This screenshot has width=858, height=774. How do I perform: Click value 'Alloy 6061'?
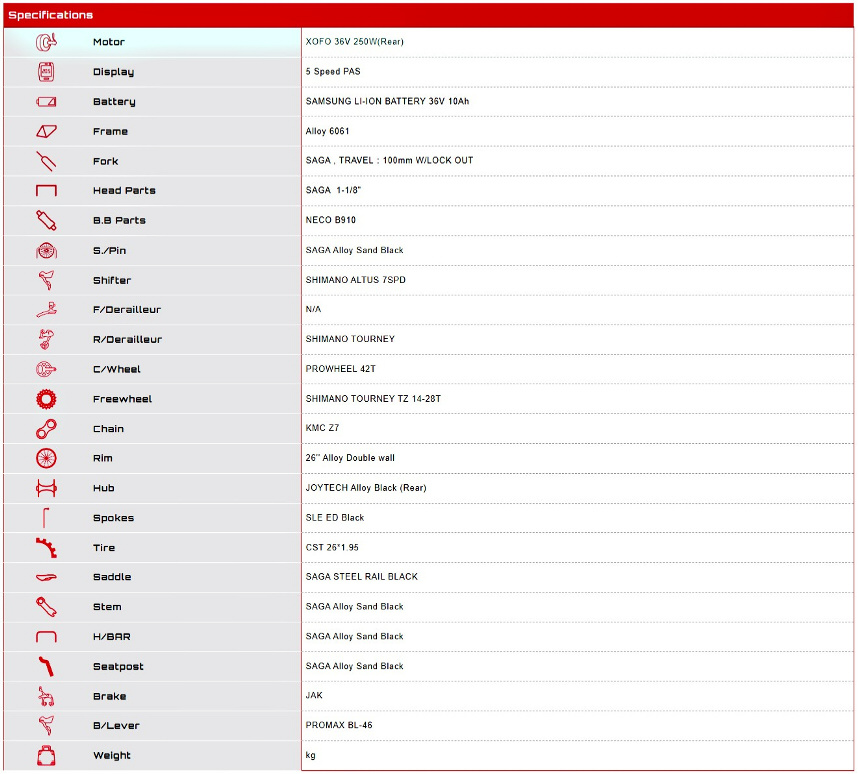[327, 131]
